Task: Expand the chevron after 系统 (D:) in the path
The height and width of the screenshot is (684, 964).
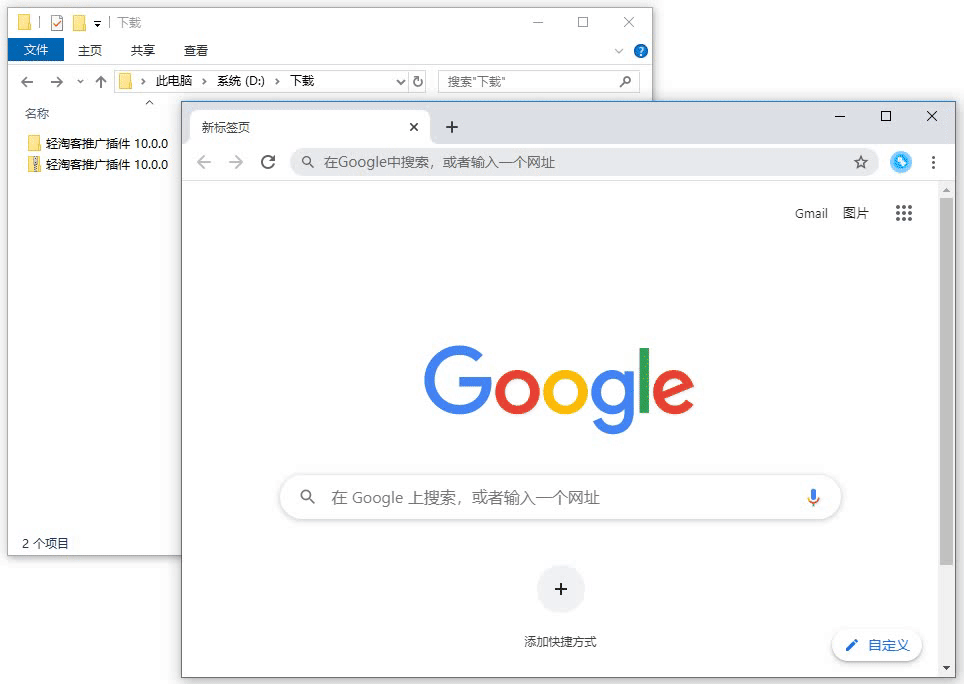Action: point(277,81)
